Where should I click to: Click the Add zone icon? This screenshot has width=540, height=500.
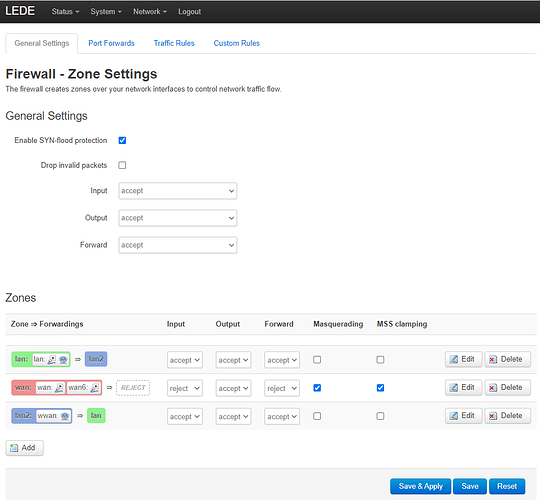[14, 448]
